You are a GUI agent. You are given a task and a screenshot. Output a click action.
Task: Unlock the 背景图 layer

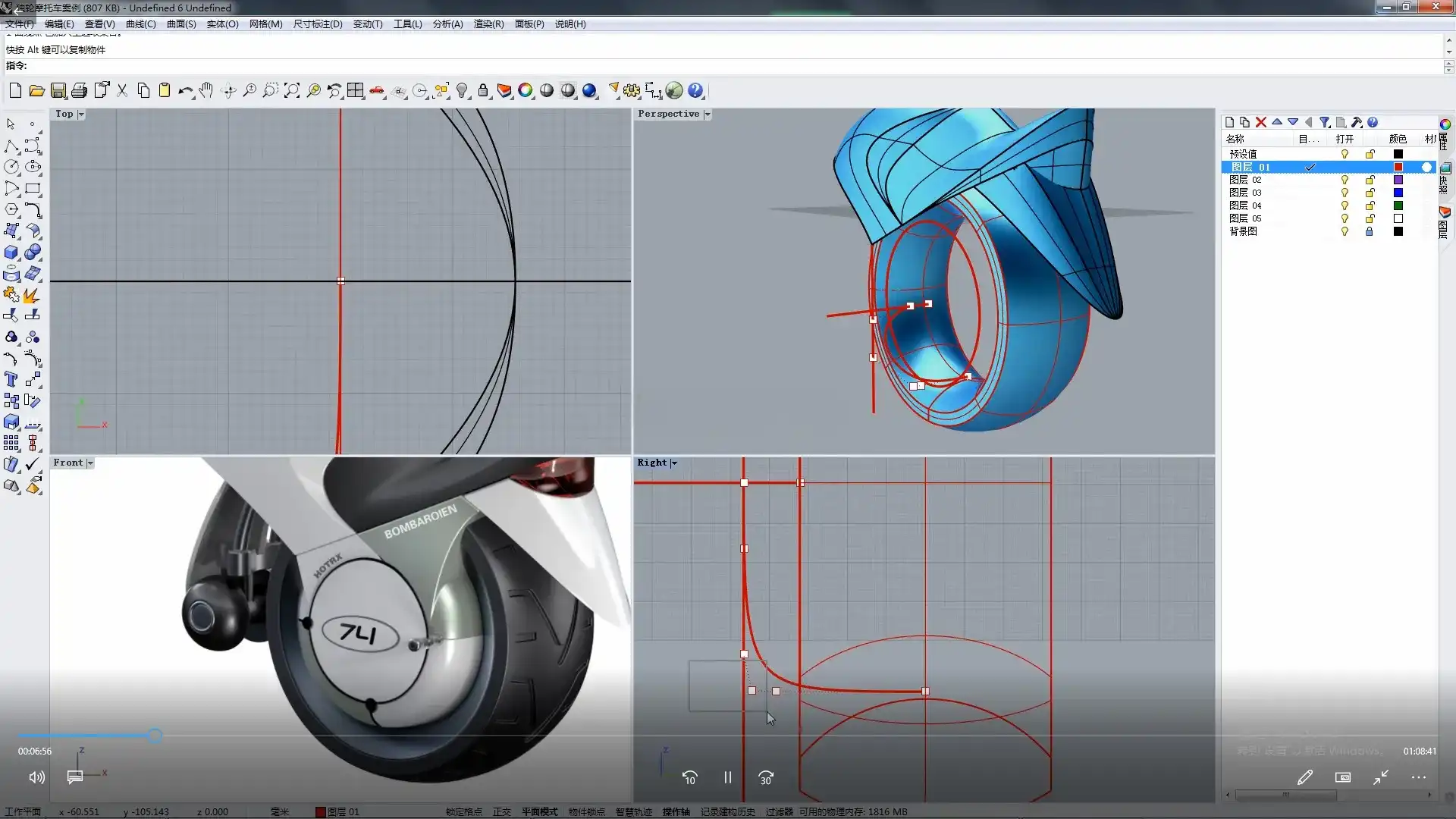[1370, 231]
